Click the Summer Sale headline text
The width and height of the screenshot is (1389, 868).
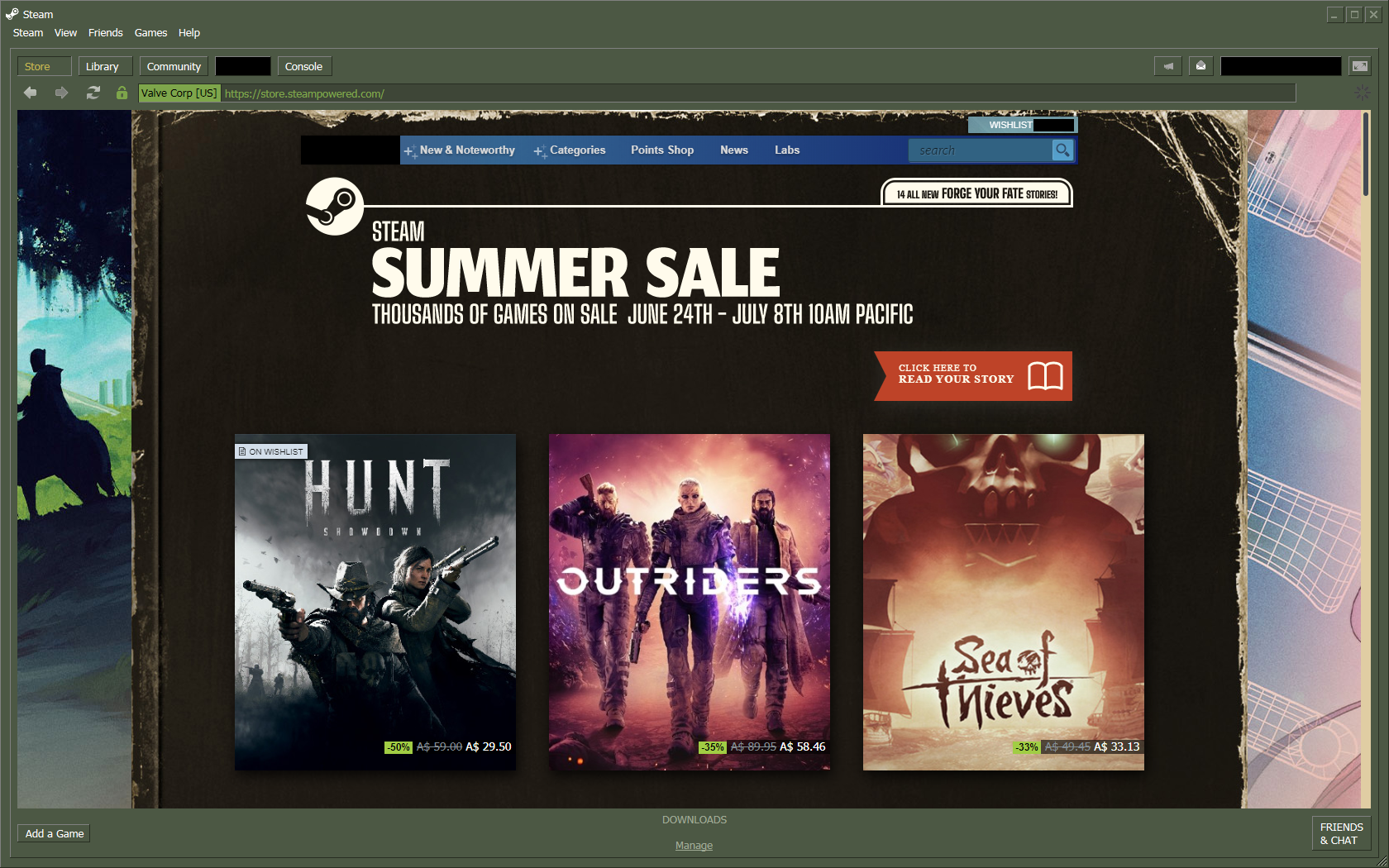(575, 273)
